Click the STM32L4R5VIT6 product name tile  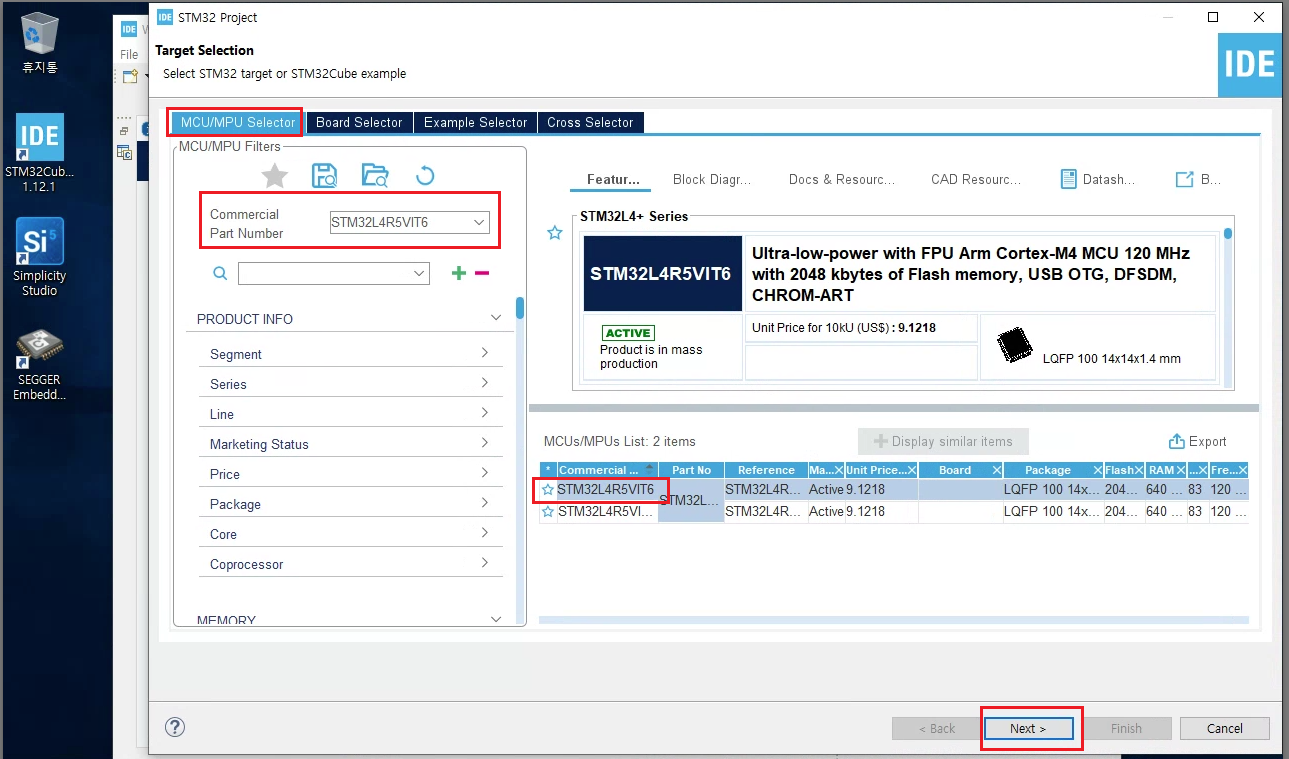tap(662, 273)
